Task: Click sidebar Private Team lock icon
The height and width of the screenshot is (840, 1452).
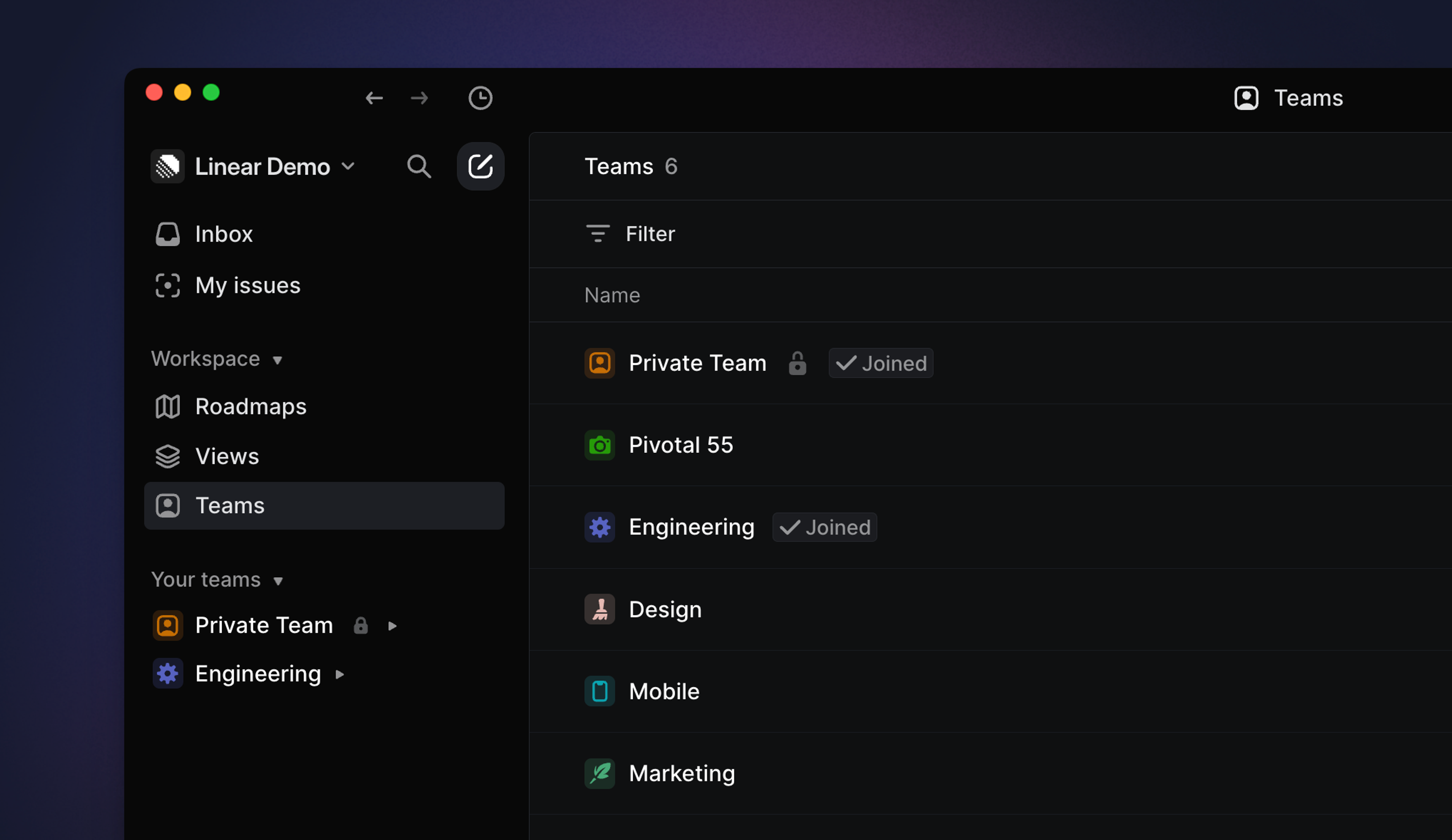Action: (360, 626)
